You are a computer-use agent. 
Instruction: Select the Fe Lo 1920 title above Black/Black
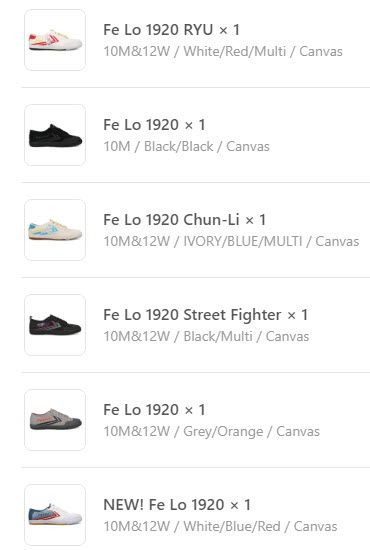tap(141, 125)
